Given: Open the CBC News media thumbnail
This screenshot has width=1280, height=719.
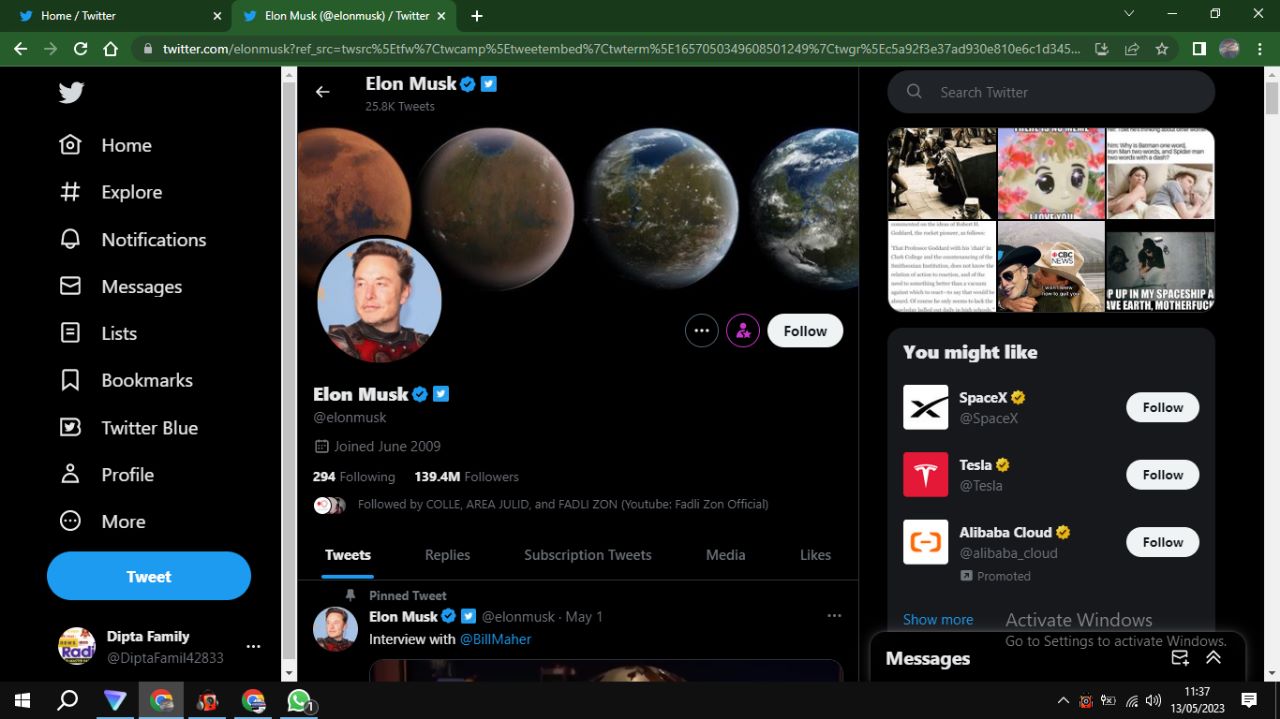Looking at the screenshot, I should 1051,267.
